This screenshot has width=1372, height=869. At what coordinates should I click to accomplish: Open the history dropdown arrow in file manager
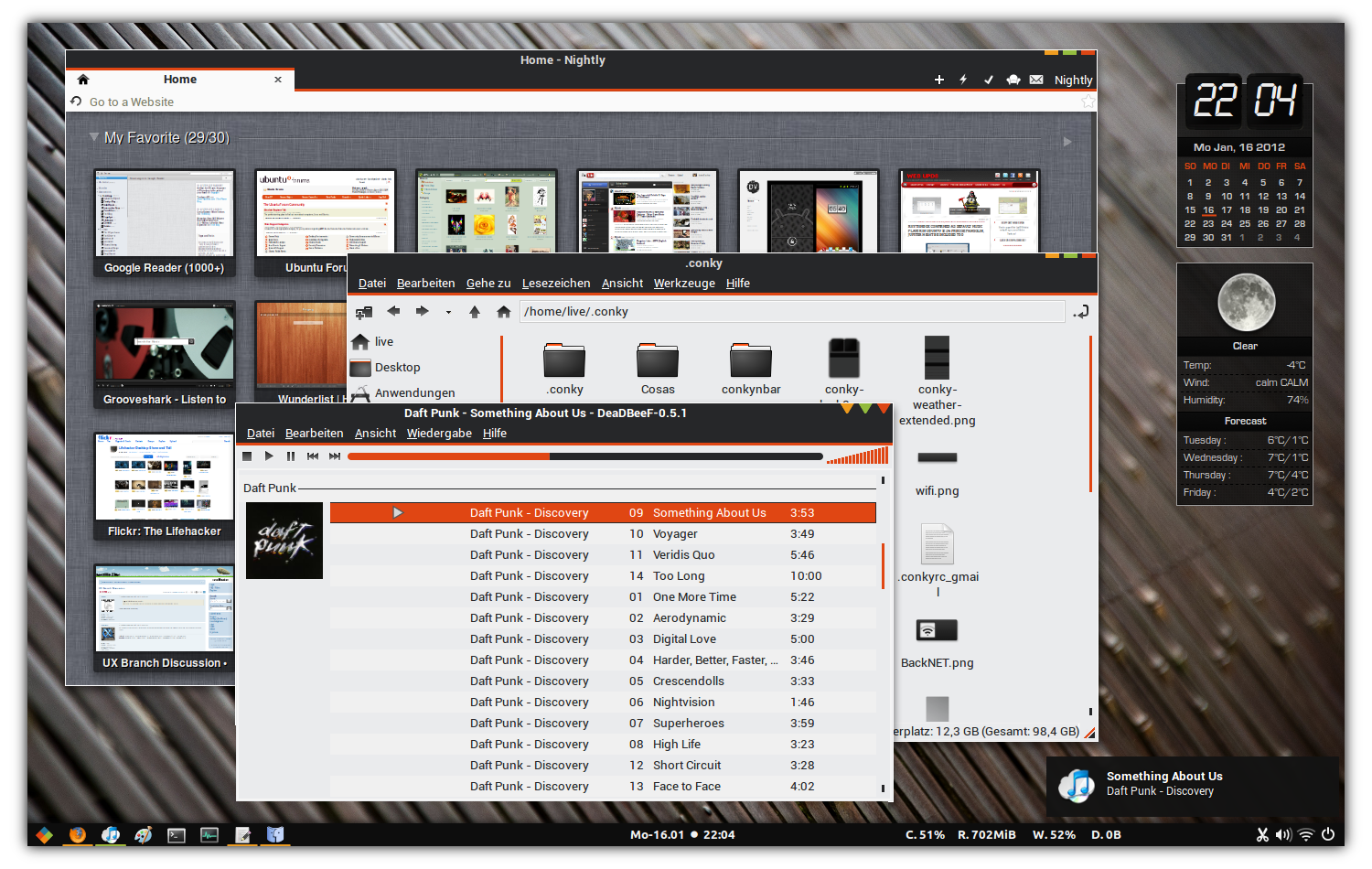coord(448,313)
